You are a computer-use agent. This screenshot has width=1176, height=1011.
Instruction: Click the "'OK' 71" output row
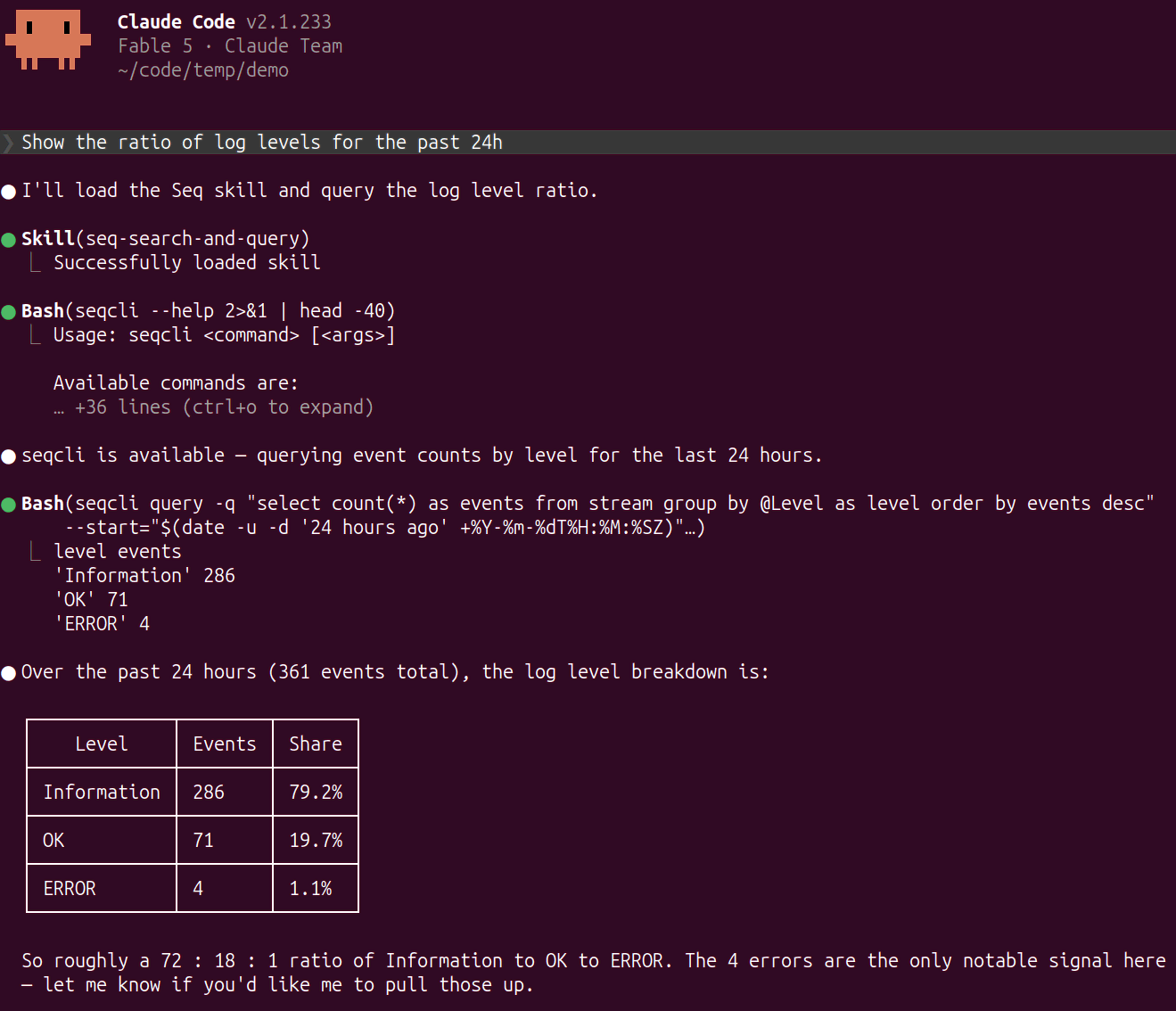click(91, 600)
